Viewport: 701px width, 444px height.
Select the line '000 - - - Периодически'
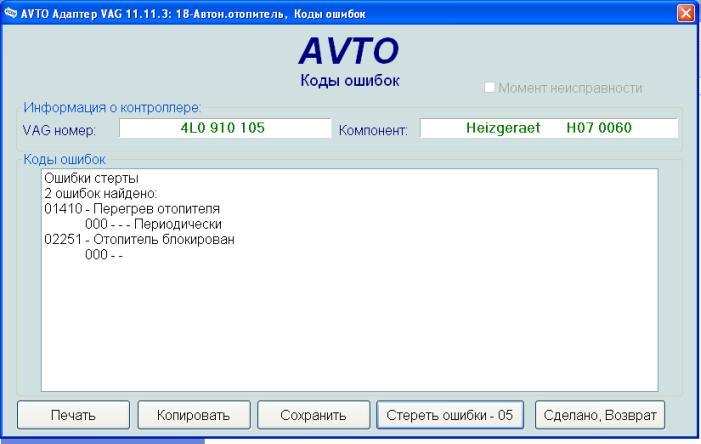click(153, 224)
